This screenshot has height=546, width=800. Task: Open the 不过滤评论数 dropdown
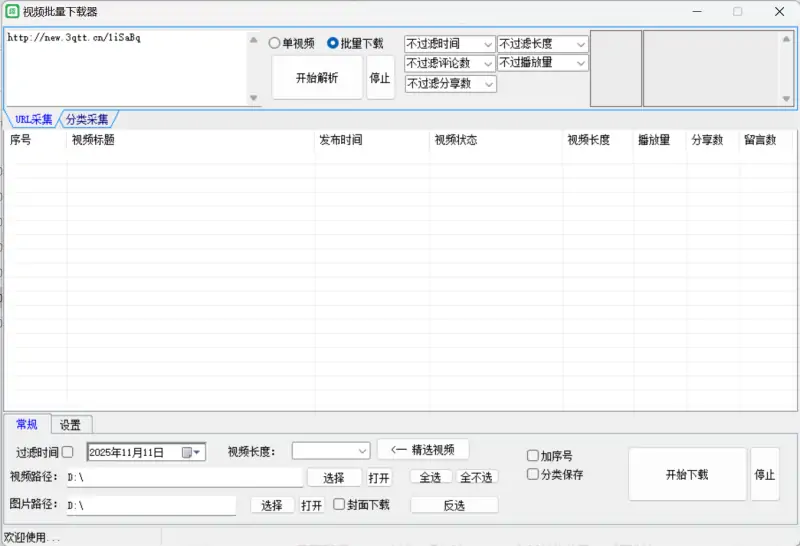click(449, 63)
